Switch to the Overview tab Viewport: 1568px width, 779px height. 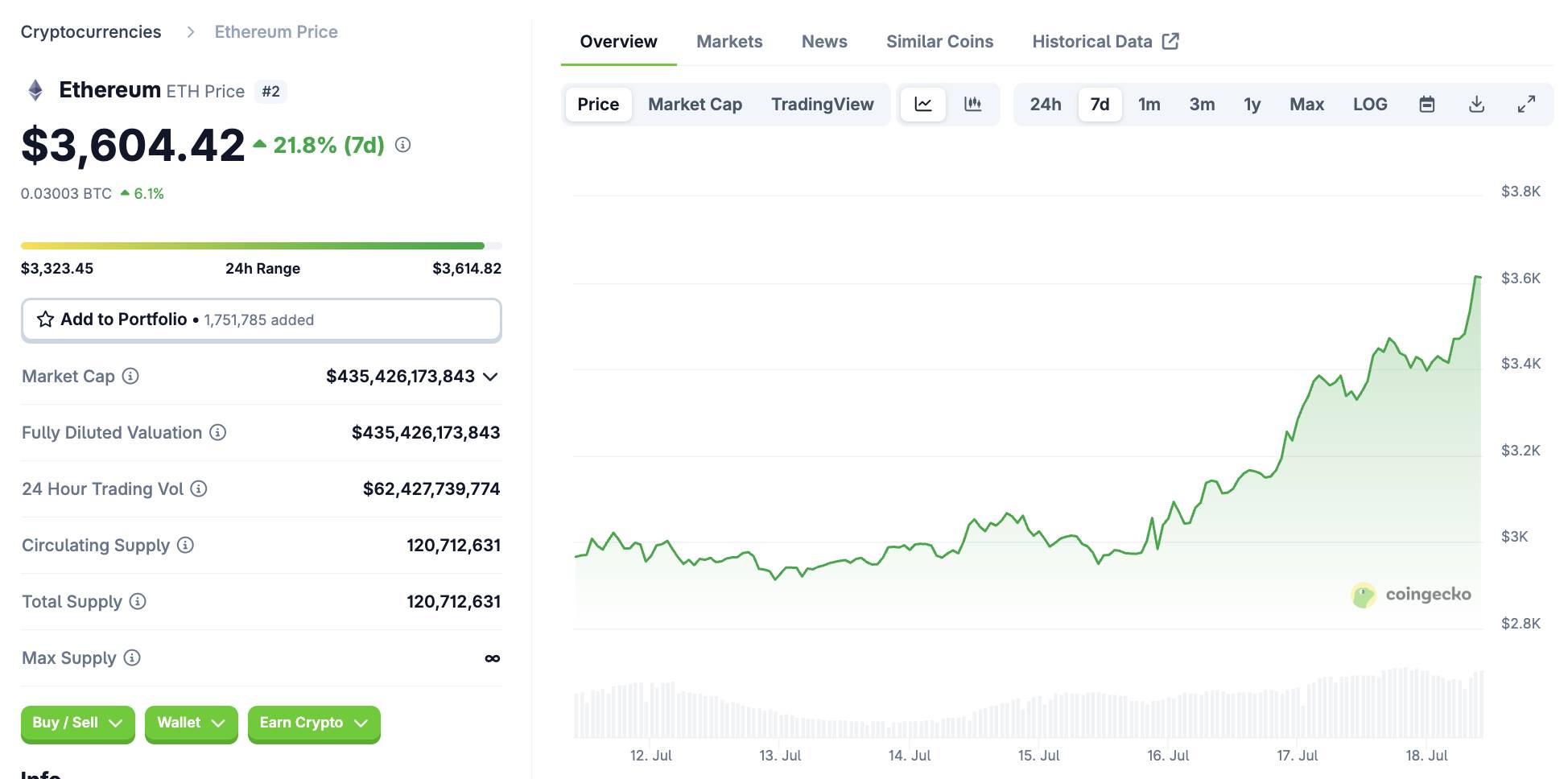click(x=618, y=41)
